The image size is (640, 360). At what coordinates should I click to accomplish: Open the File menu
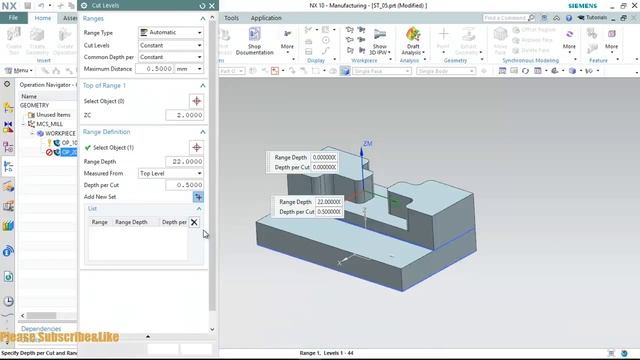click(x=13, y=18)
